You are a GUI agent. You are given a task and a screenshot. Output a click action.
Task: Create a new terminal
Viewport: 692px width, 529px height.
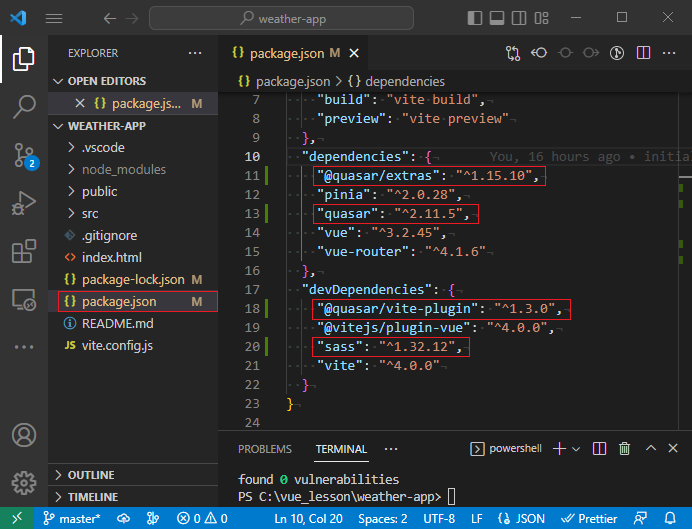coord(559,448)
